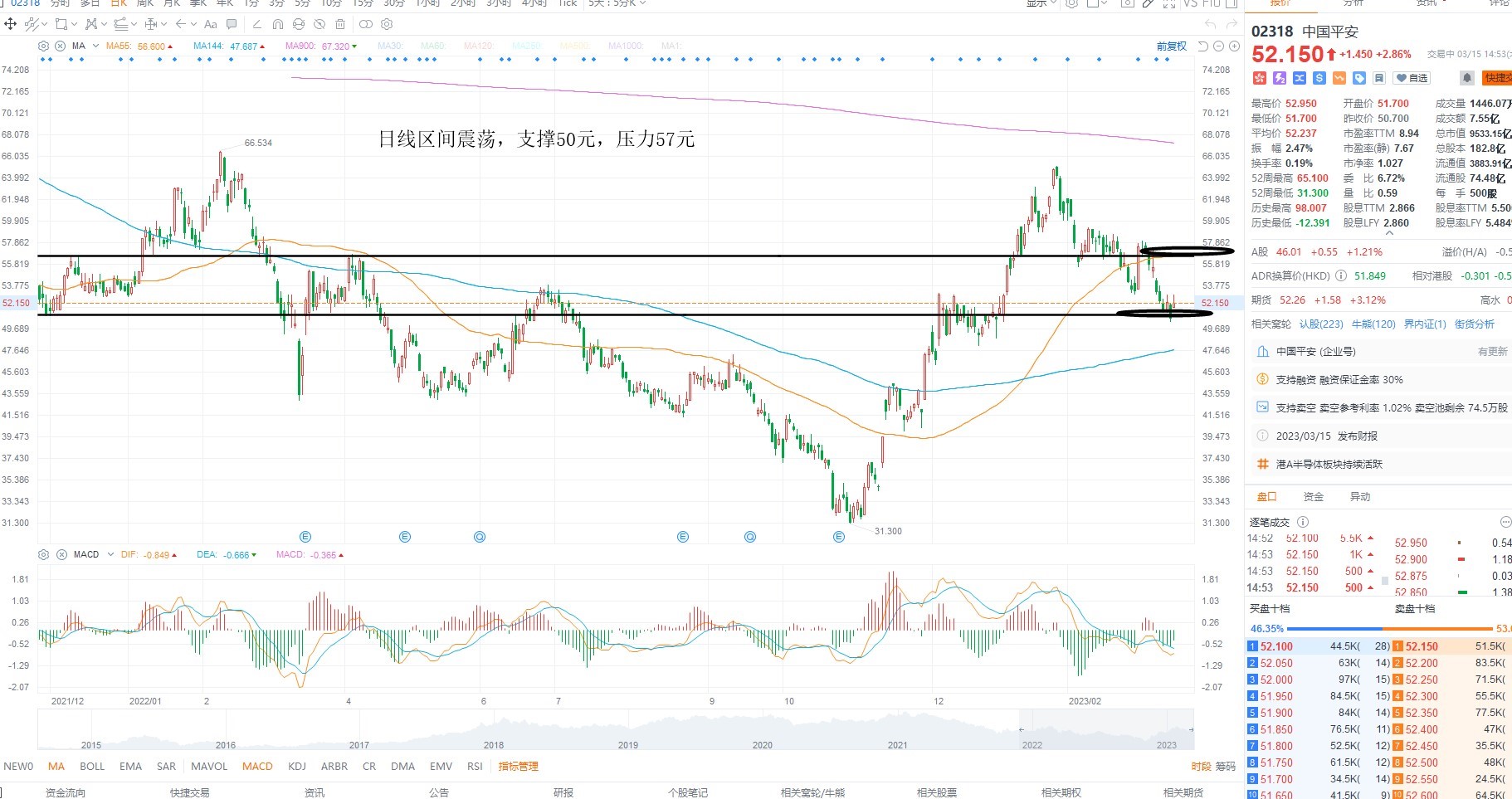1512x799 pixels.
Task: Toggle MA1000 moving average line
Action: point(626,46)
